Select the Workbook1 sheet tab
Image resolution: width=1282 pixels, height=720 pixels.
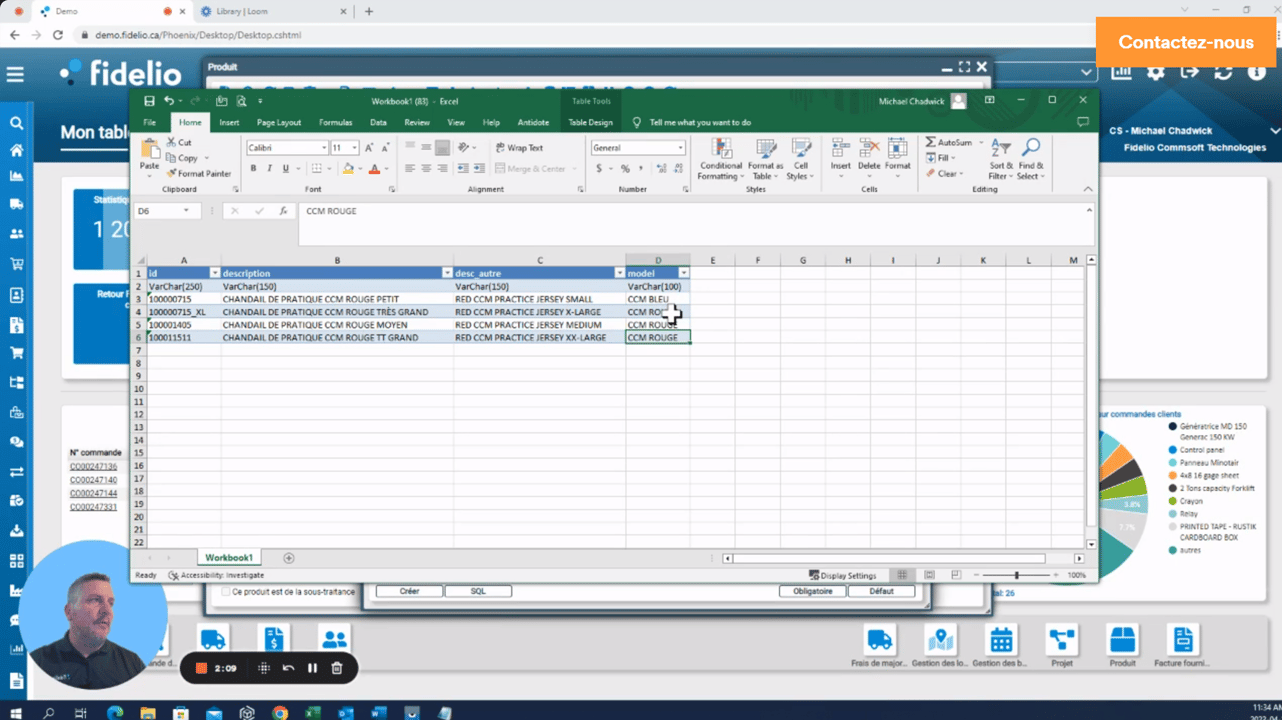[x=229, y=558]
